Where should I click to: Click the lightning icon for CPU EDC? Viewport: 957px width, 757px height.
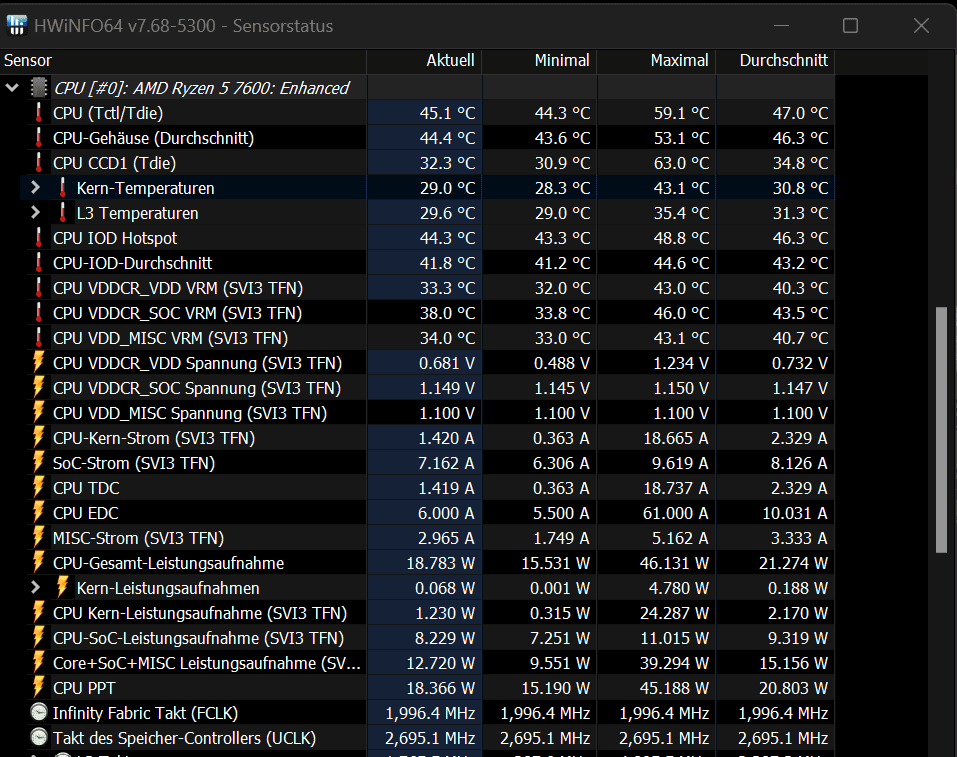tap(39, 513)
